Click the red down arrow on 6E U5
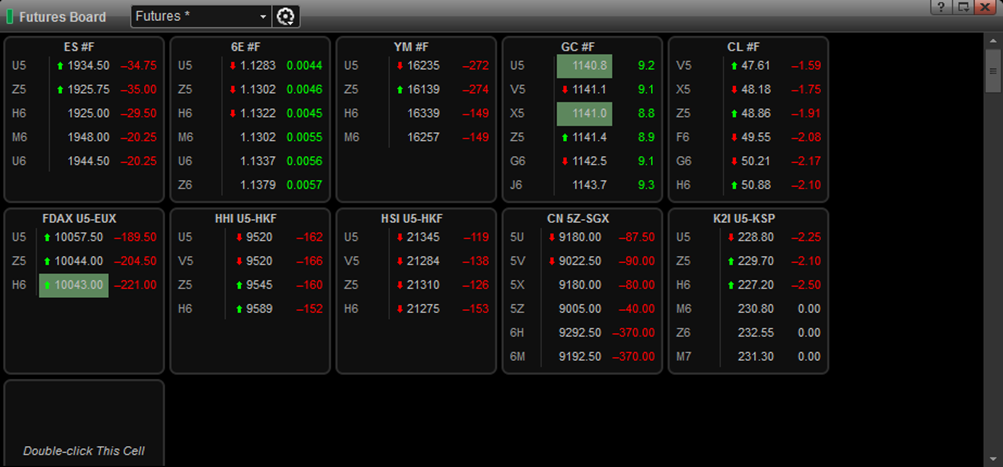 233,65
